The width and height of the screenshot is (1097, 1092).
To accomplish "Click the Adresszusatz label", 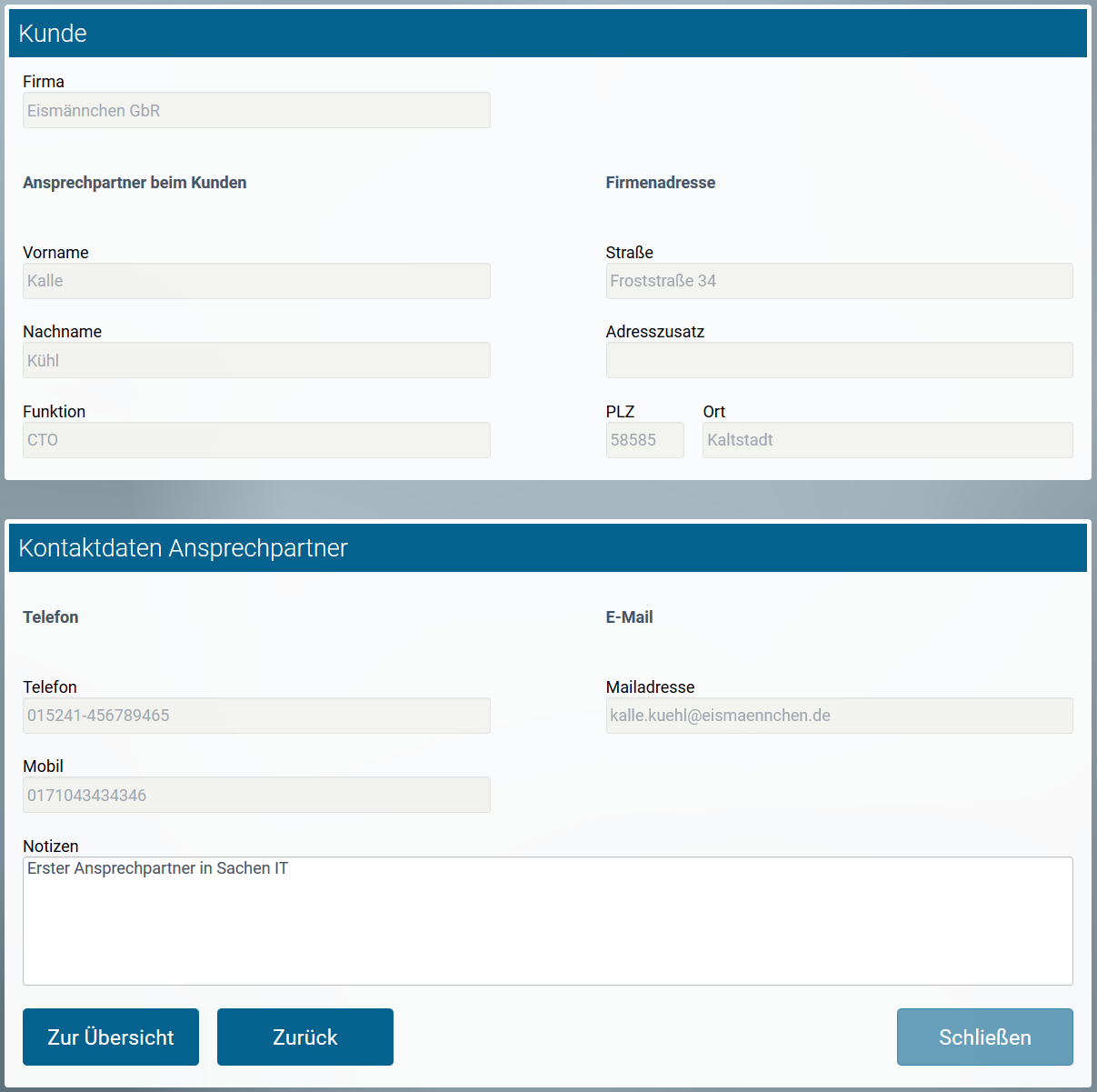I will click(655, 332).
